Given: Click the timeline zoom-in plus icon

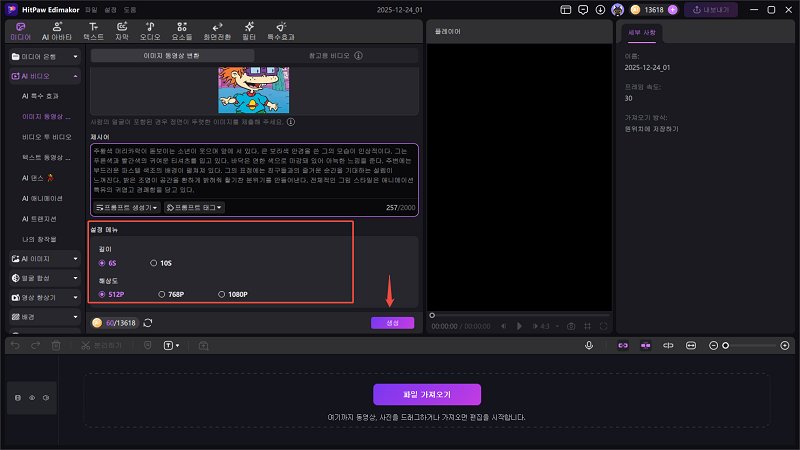Looking at the screenshot, I should coord(785,345).
